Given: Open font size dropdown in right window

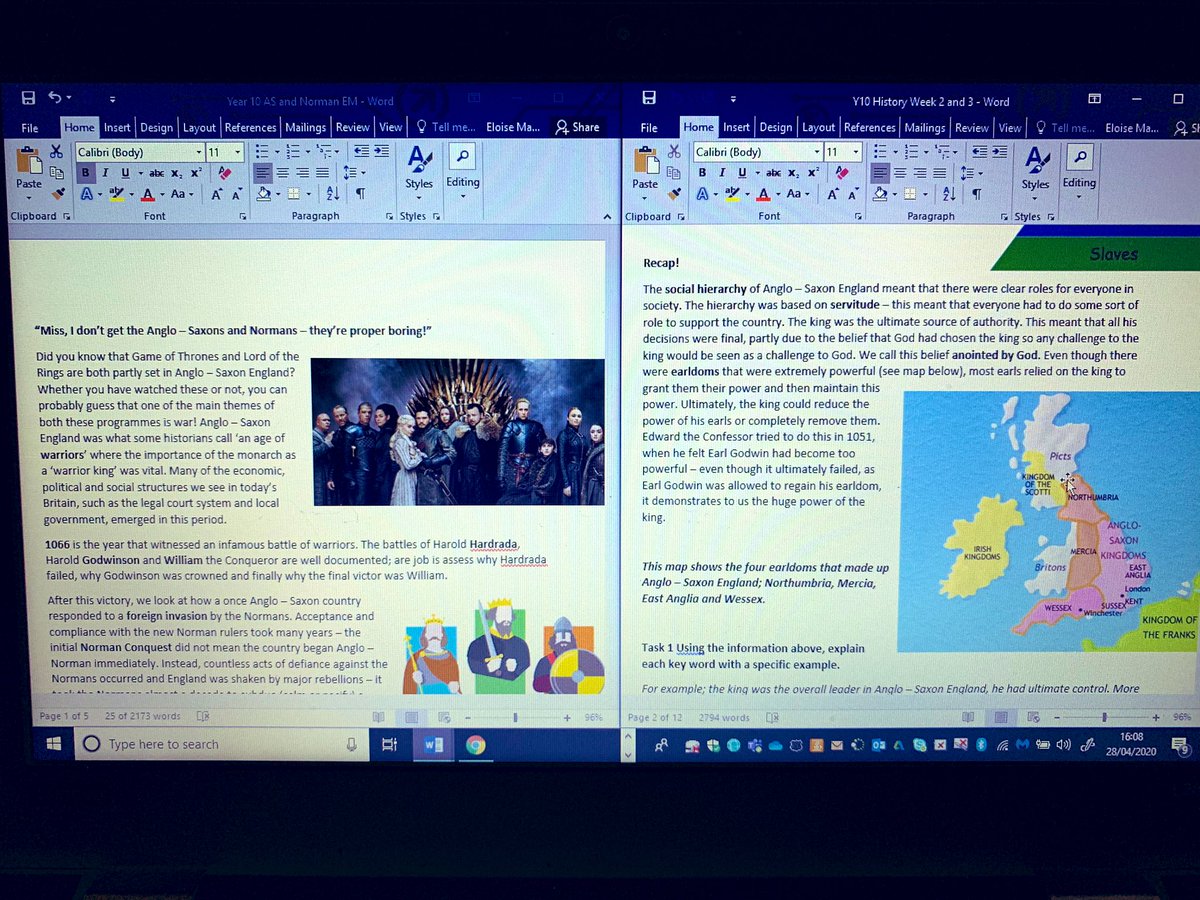Looking at the screenshot, I should click(x=855, y=152).
